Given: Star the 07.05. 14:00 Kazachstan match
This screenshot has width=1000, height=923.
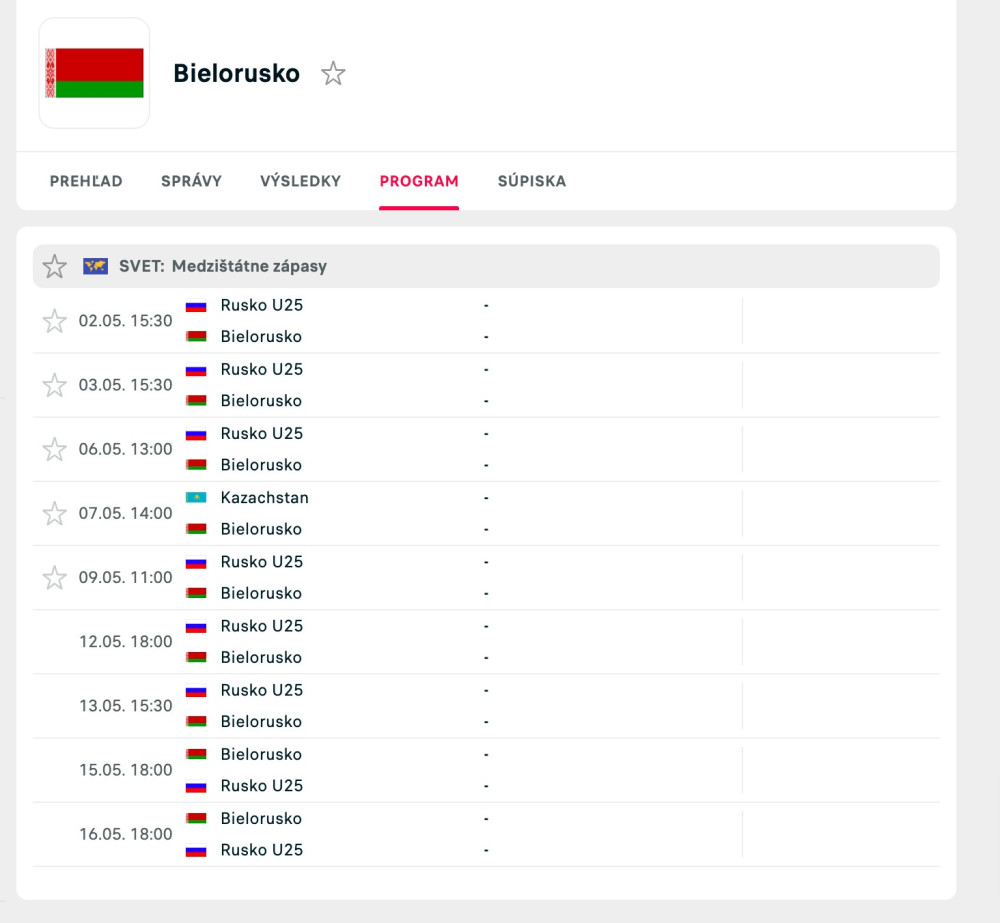Looking at the screenshot, I should tap(55, 513).
